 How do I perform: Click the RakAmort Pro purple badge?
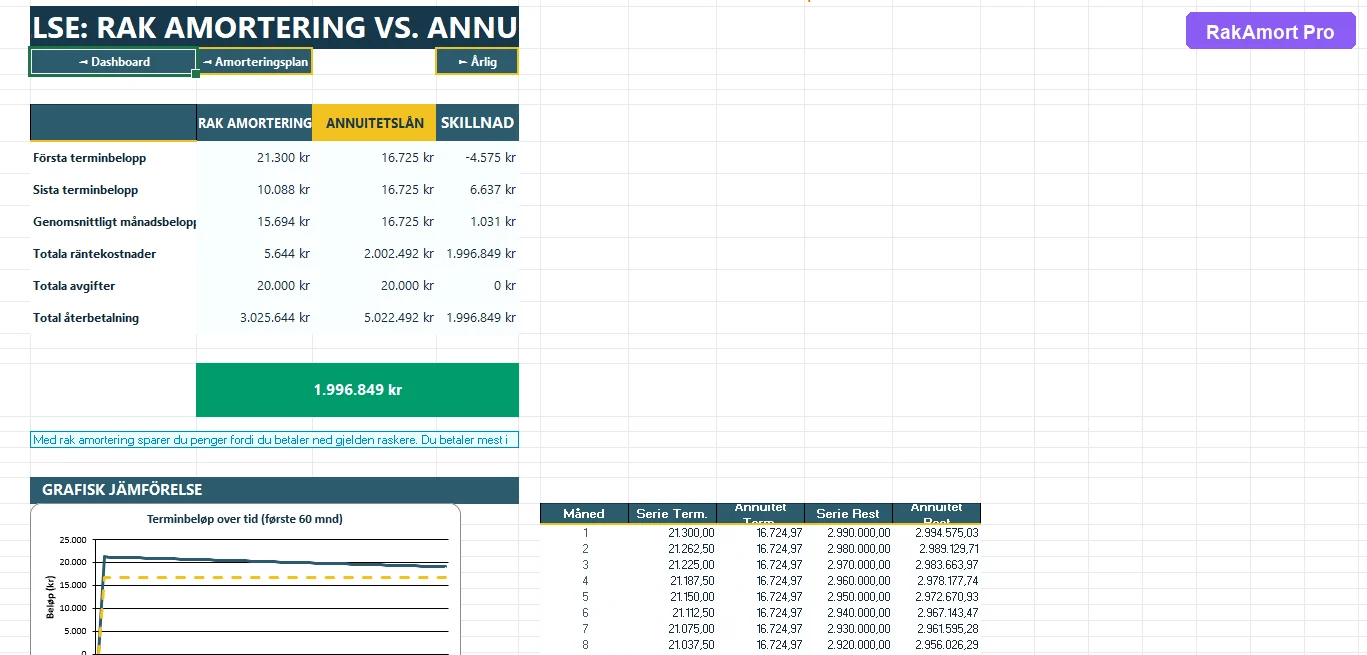point(1270,32)
